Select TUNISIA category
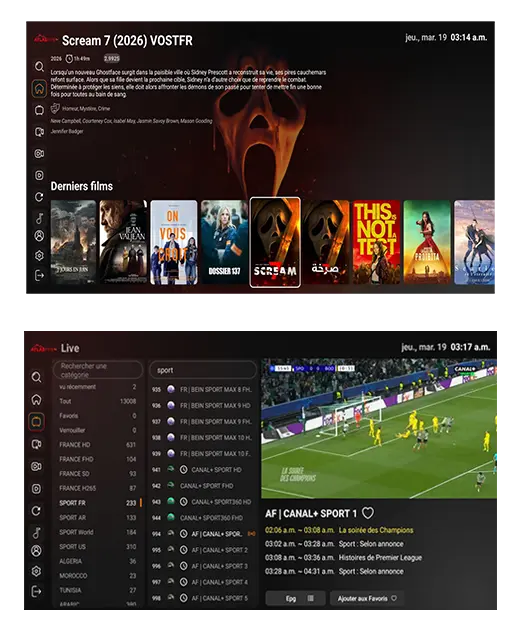 (98, 590)
